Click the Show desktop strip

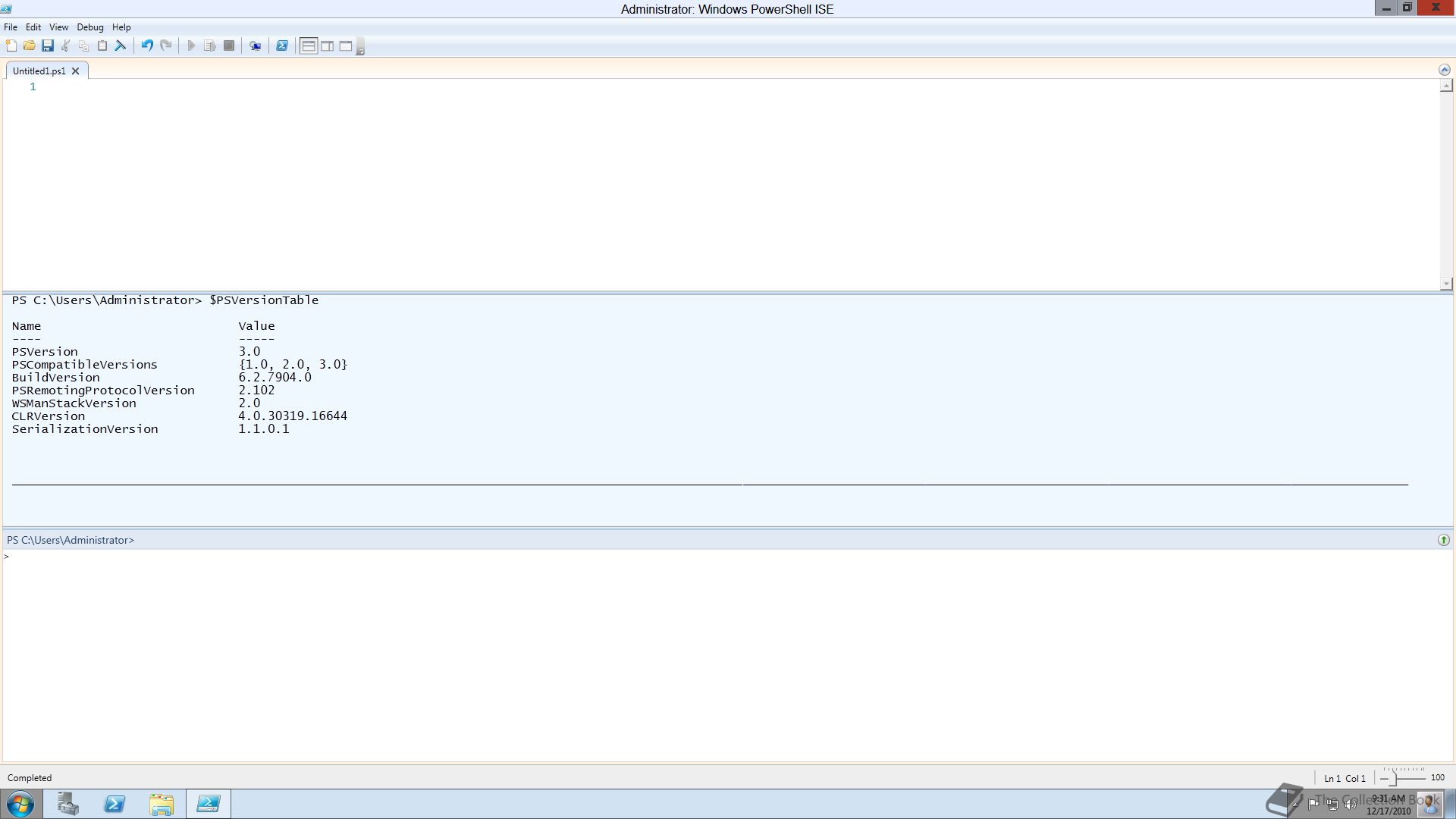pos(1451,804)
